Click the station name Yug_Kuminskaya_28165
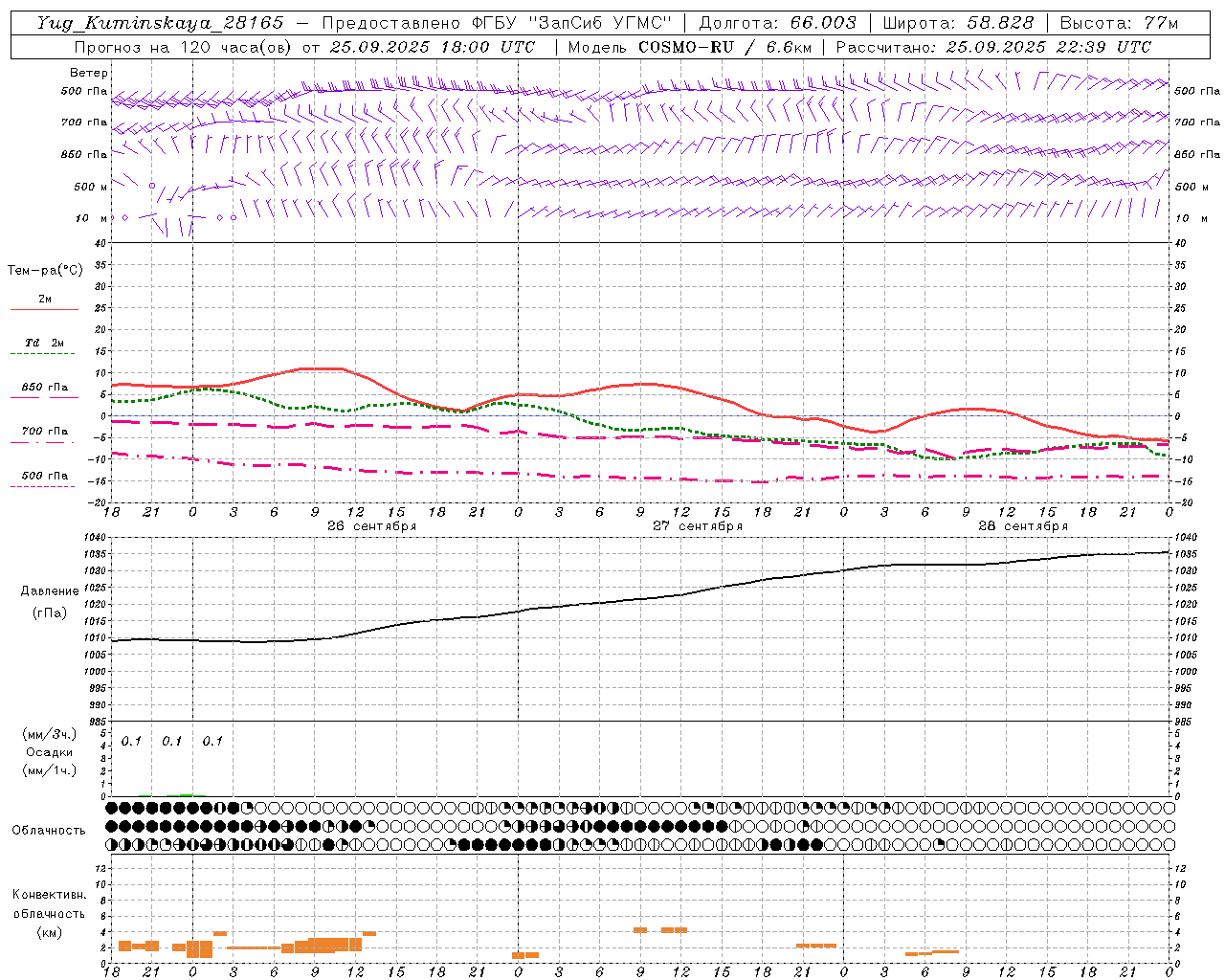The width and height of the screenshot is (1225, 980). click(160, 23)
